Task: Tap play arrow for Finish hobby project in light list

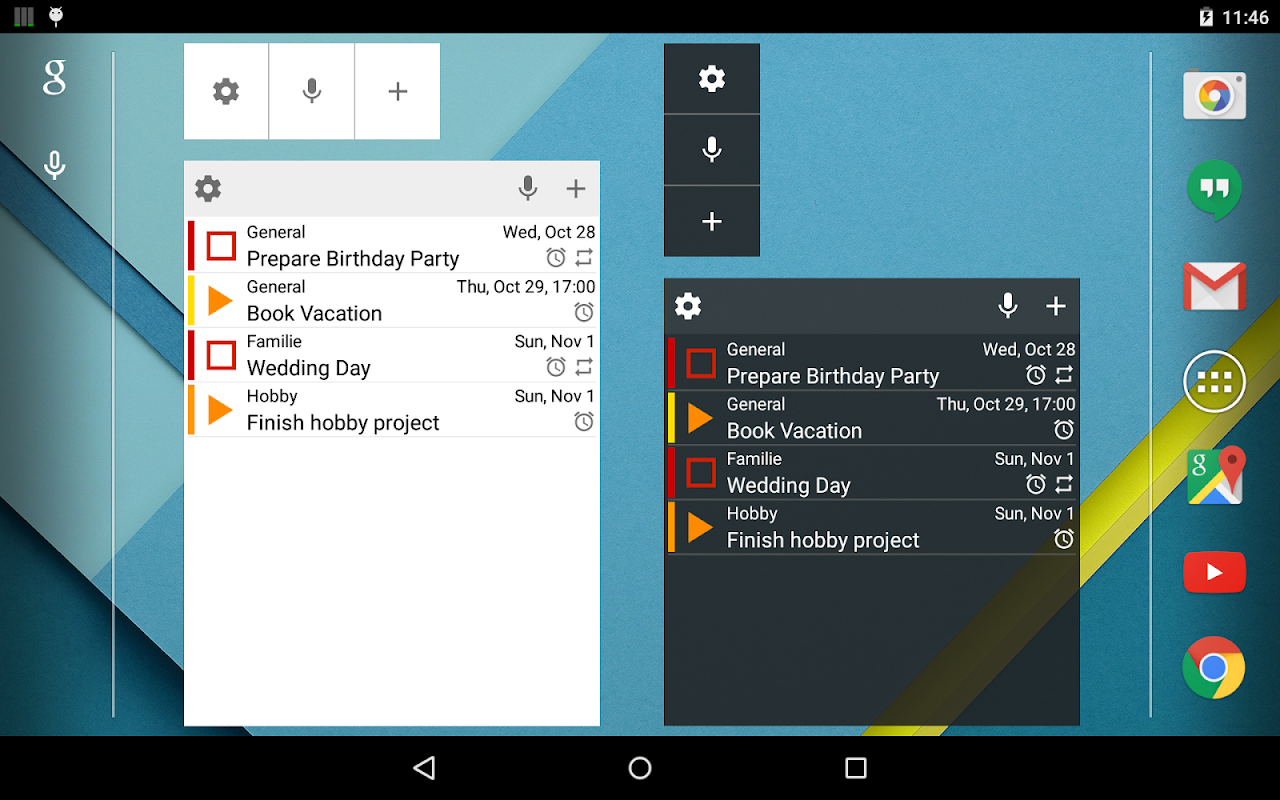Action: [220, 410]
